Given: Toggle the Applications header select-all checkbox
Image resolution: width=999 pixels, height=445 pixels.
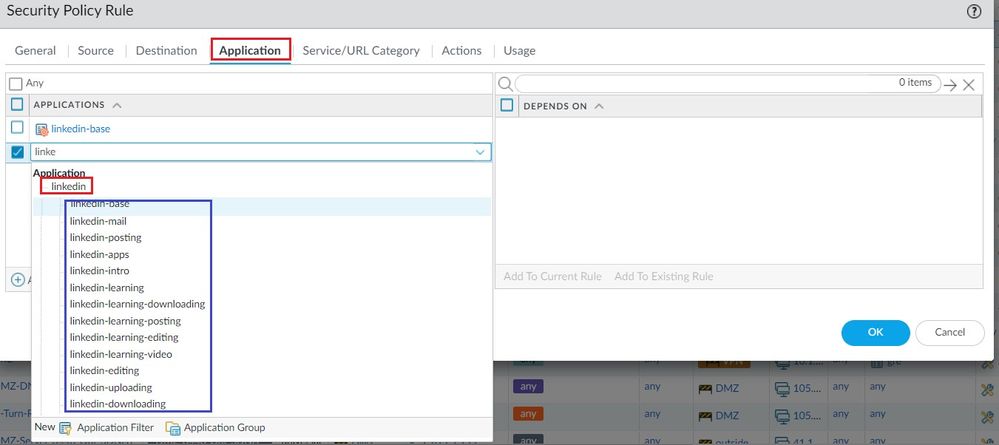Looking at the screenshot, I should [x=17, y=105].
